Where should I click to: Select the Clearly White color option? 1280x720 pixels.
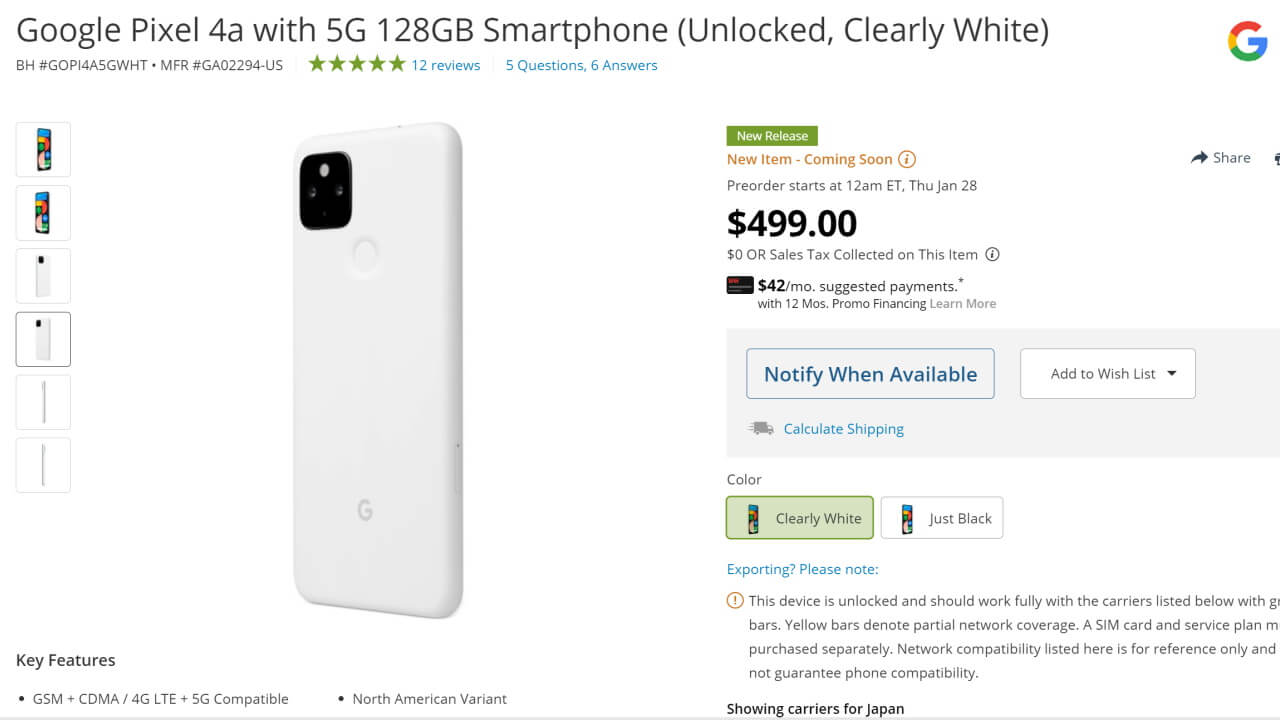(799, 517)
